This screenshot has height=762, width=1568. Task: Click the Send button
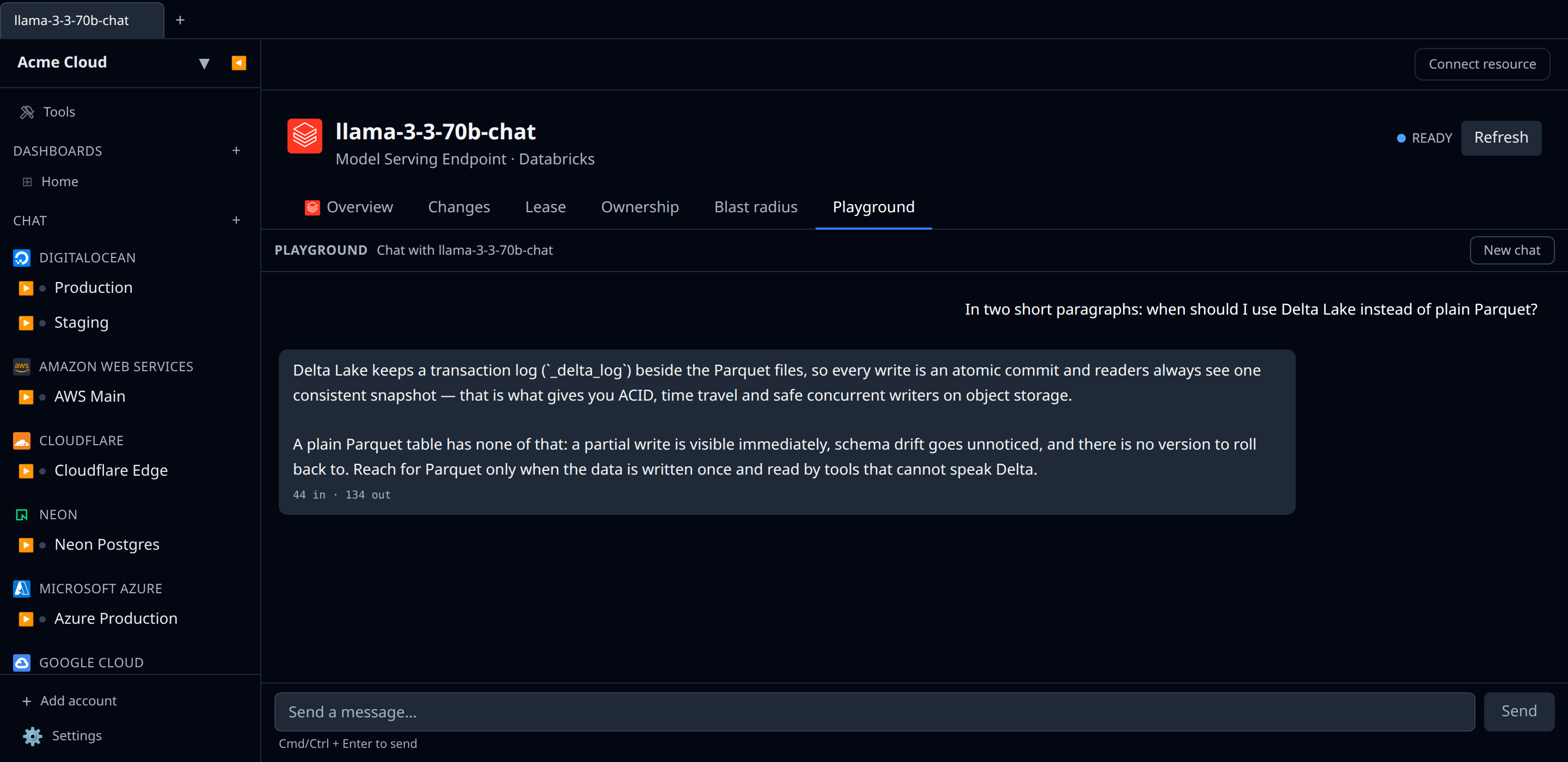1518,711
